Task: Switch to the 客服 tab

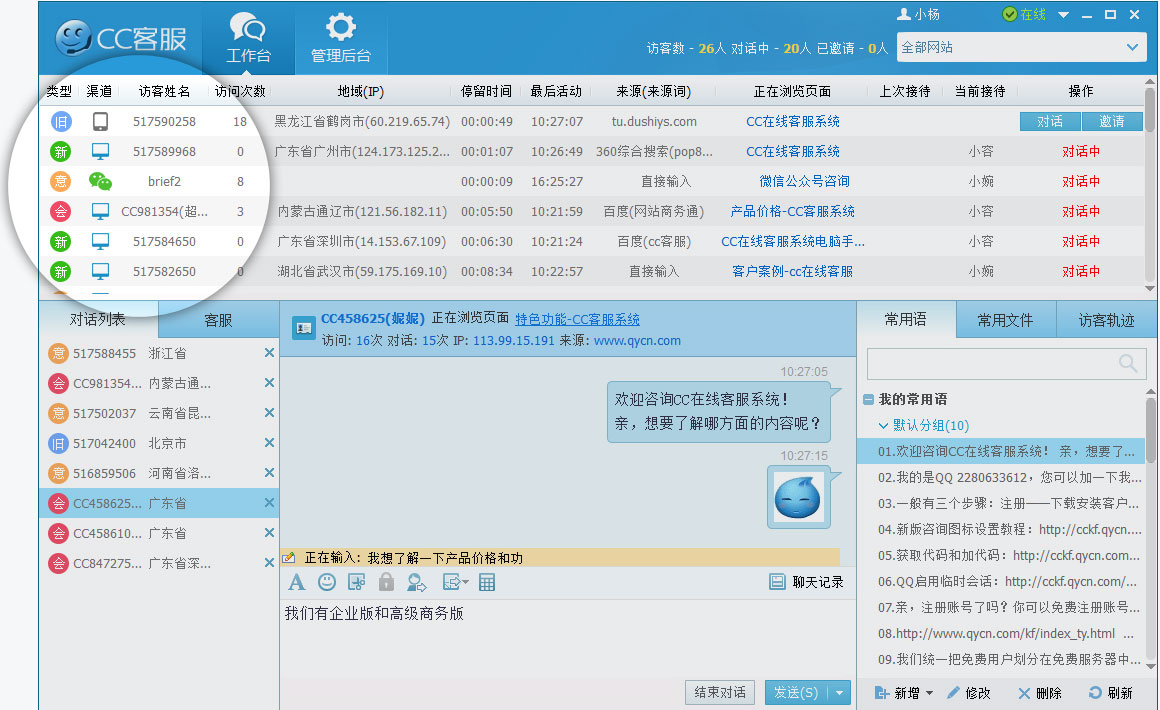Action: 218,320
